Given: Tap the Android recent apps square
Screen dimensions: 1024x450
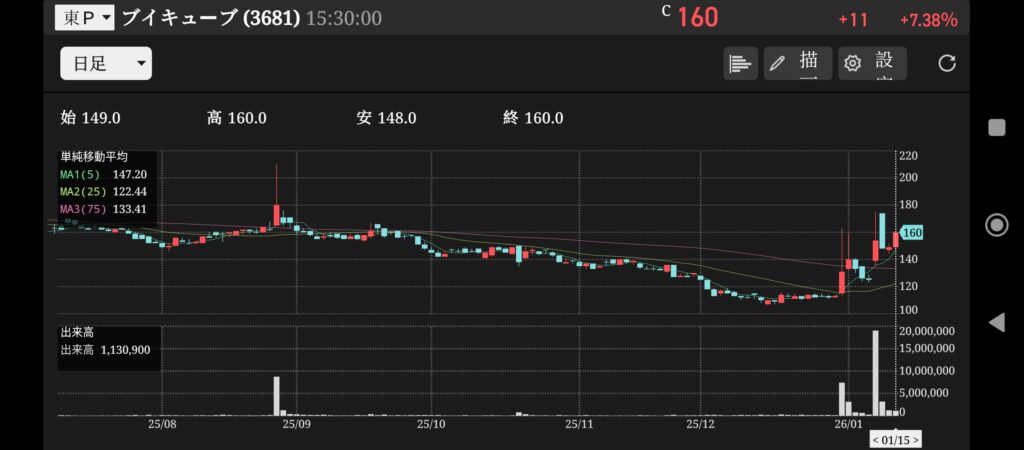Looking at the screenshot, I should 996,127.
